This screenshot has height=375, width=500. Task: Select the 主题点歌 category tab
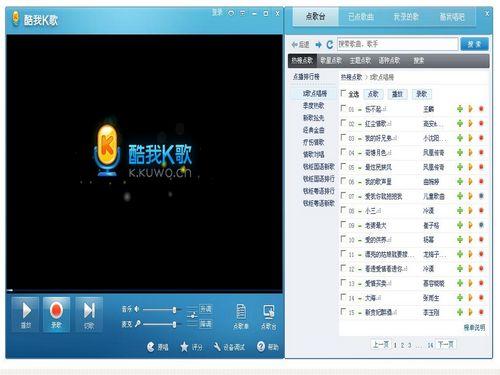[x=360, y=60]
